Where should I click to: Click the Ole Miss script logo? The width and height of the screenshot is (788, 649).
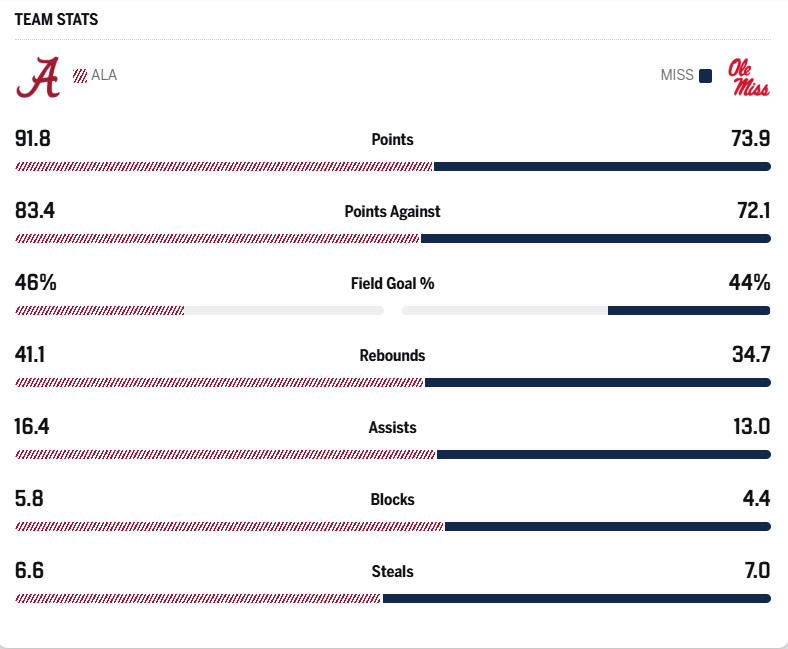[748, 77]
